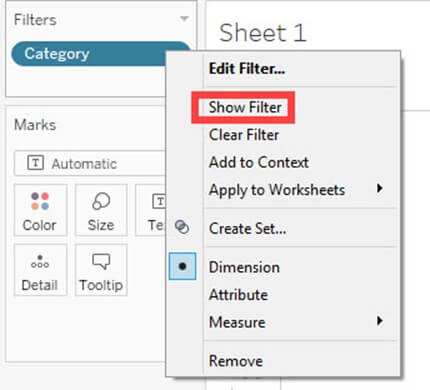The height and width of the screenshot is (390, 430).
Task: Open the Automatic mark type dropdown
Action: point(90,163)
